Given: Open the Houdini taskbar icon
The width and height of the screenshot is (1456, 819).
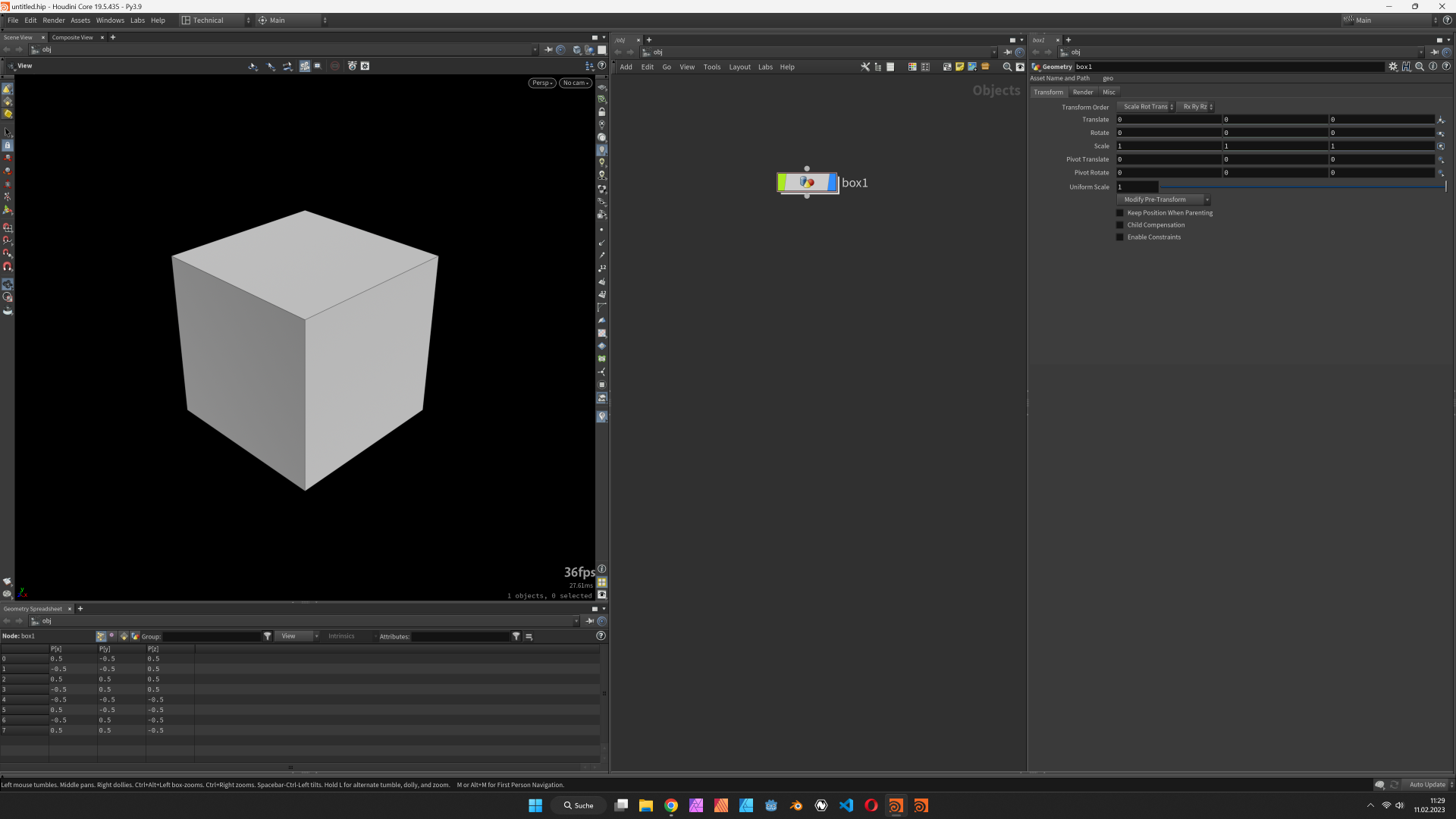Looking at the screenshot, I should 896,805.
